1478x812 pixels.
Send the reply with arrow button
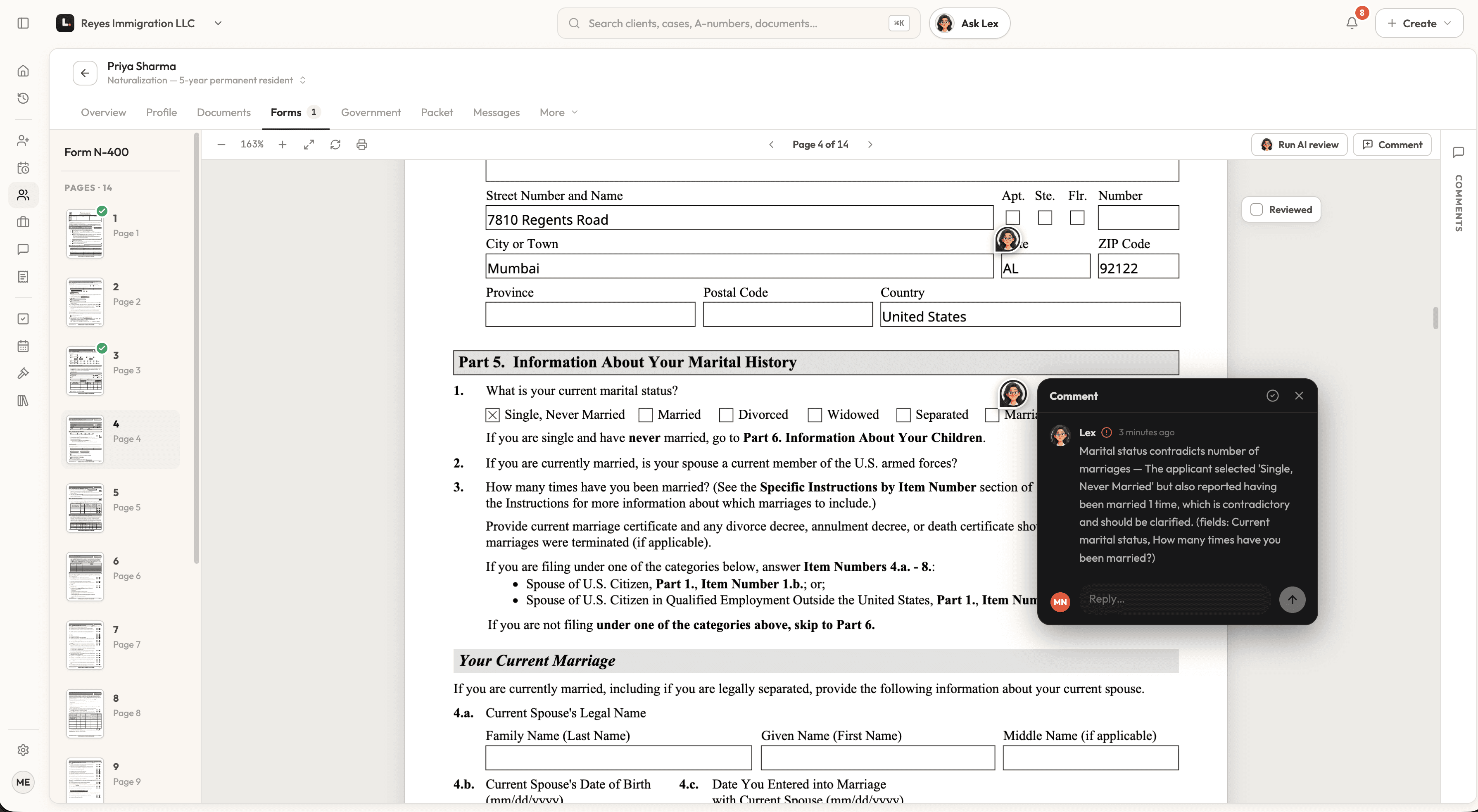coord(1292,599)
